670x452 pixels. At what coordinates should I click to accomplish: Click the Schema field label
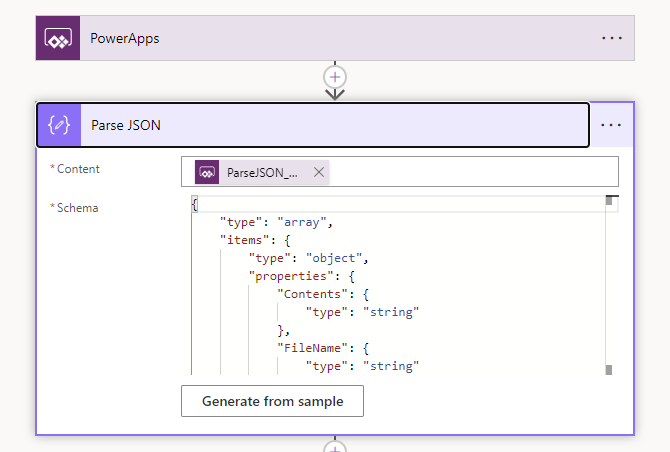click(78, 208)
